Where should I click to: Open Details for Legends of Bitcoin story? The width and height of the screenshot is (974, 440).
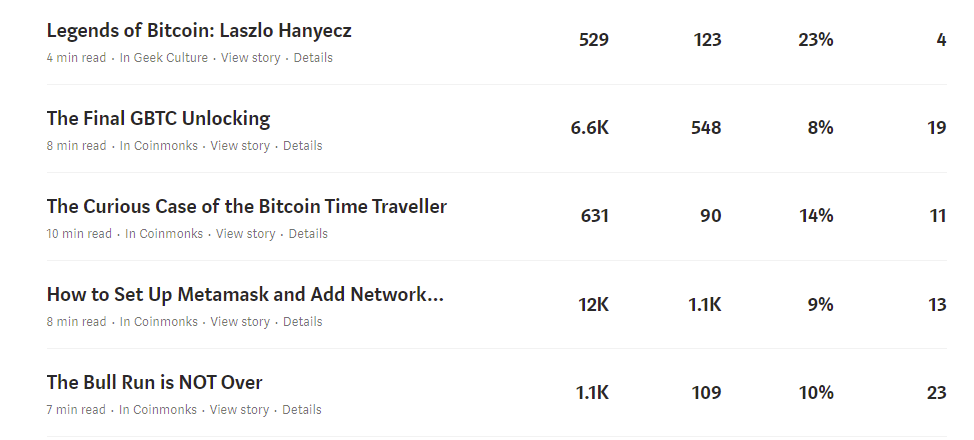313,58
